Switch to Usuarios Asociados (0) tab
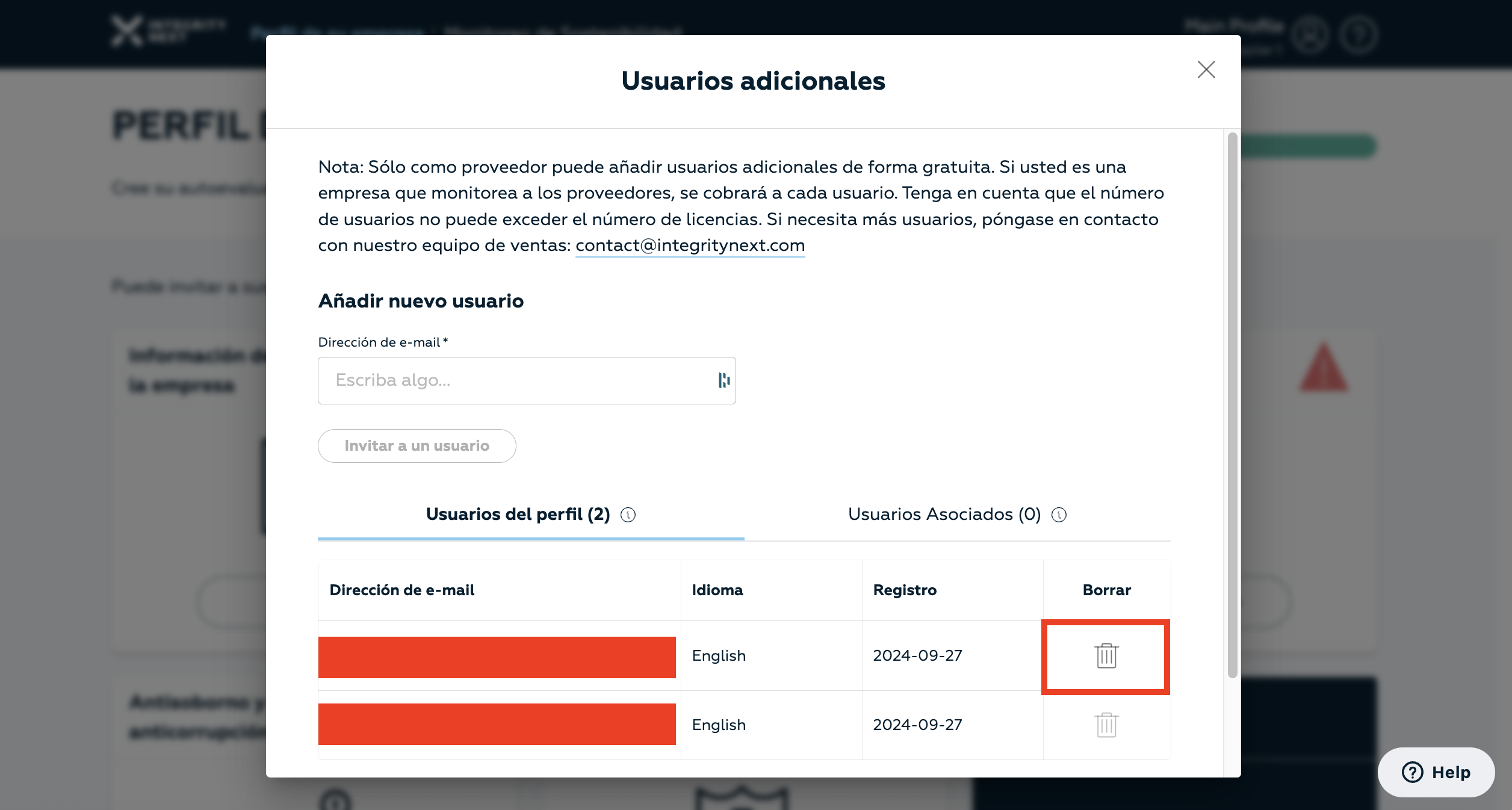This screenshot has height=810, width=1512. coord(944,515)
